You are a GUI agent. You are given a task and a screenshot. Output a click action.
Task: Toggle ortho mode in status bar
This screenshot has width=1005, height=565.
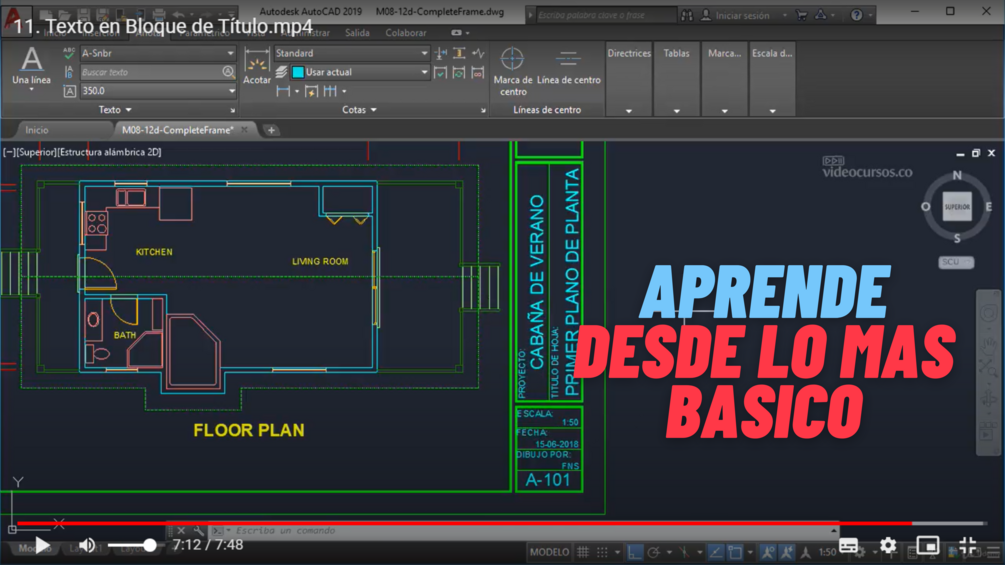click(634, 552)
